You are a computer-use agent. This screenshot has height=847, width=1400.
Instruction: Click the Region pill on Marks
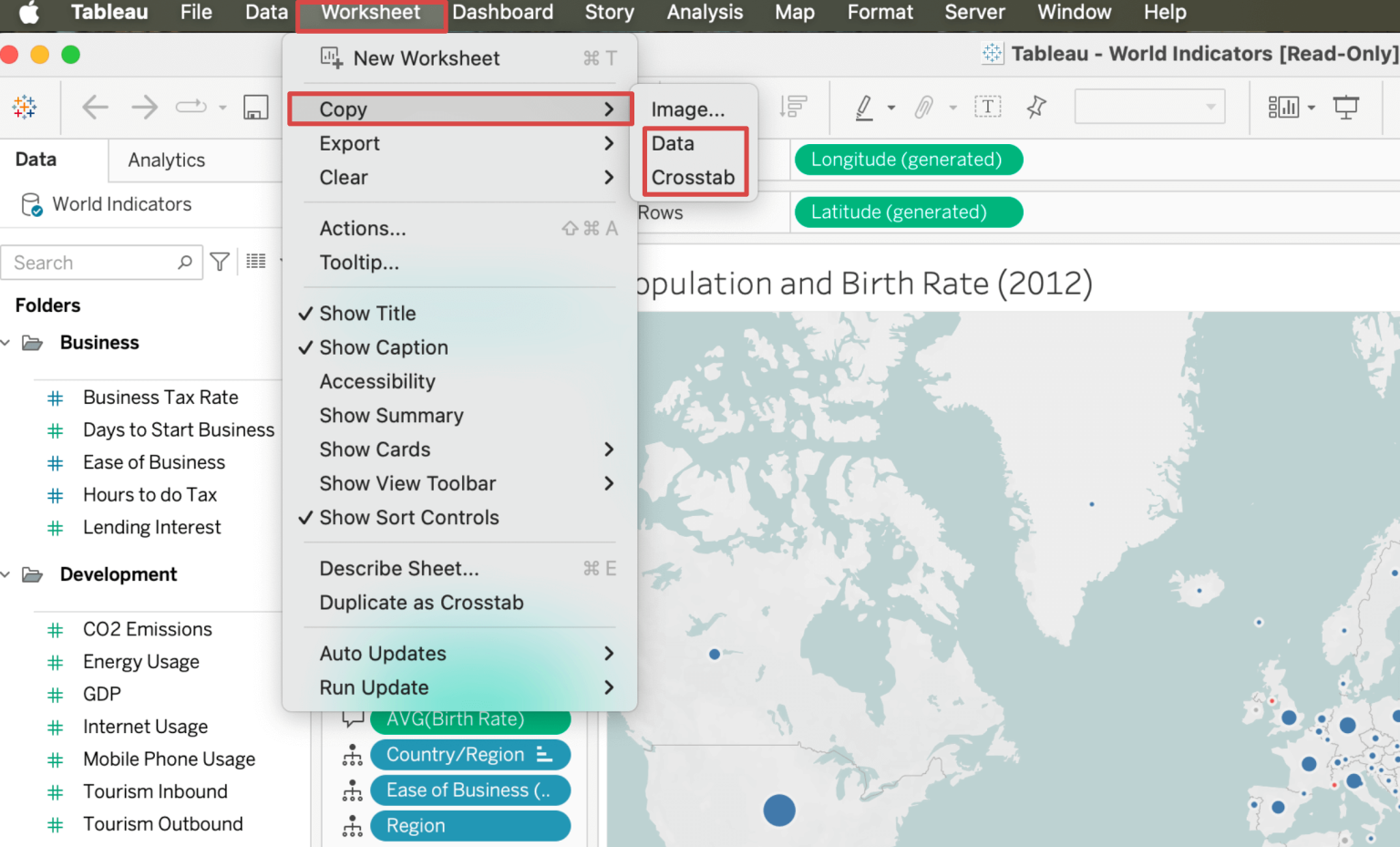(470, 825)
